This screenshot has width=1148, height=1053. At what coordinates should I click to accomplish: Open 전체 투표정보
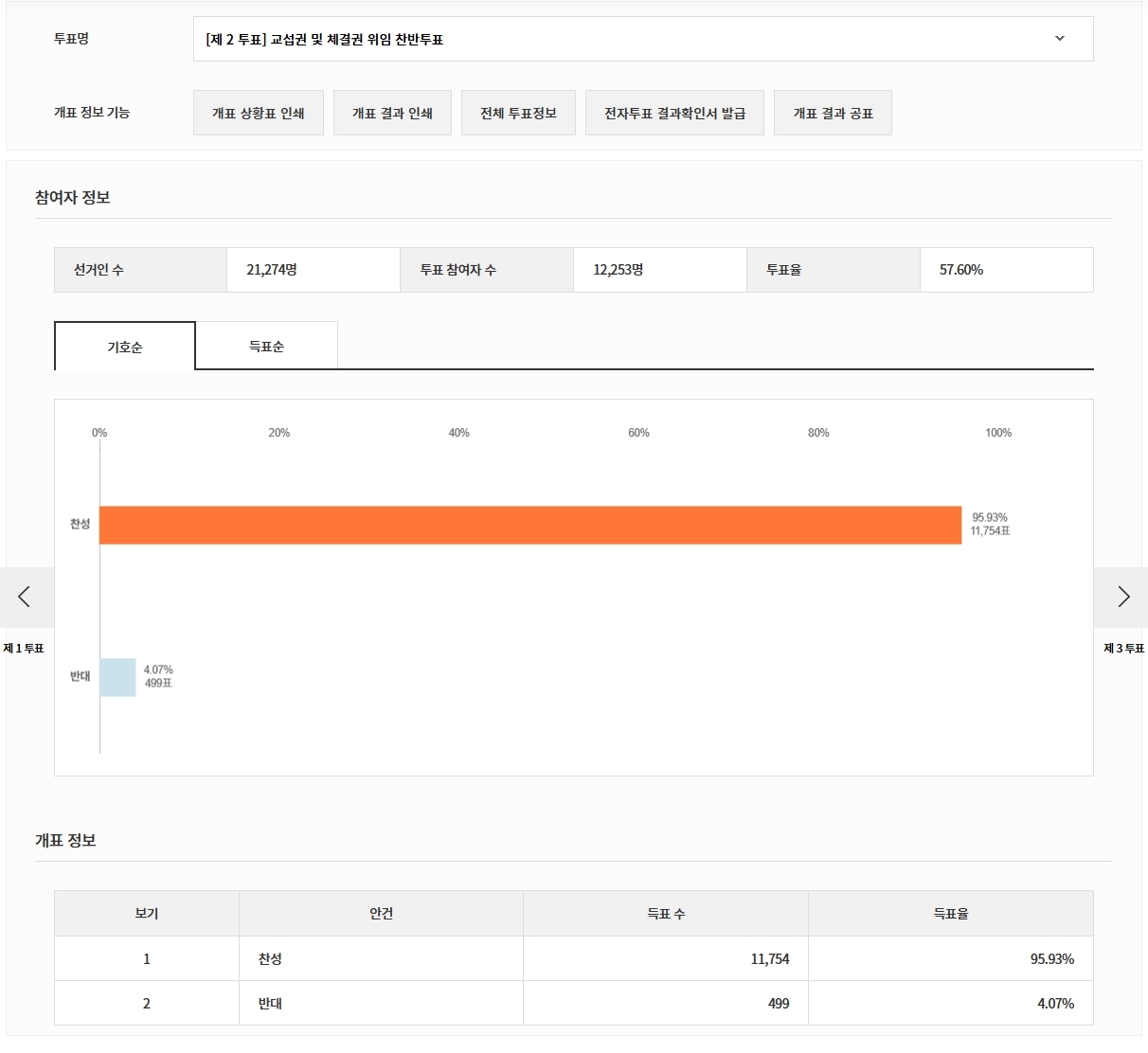518,113
